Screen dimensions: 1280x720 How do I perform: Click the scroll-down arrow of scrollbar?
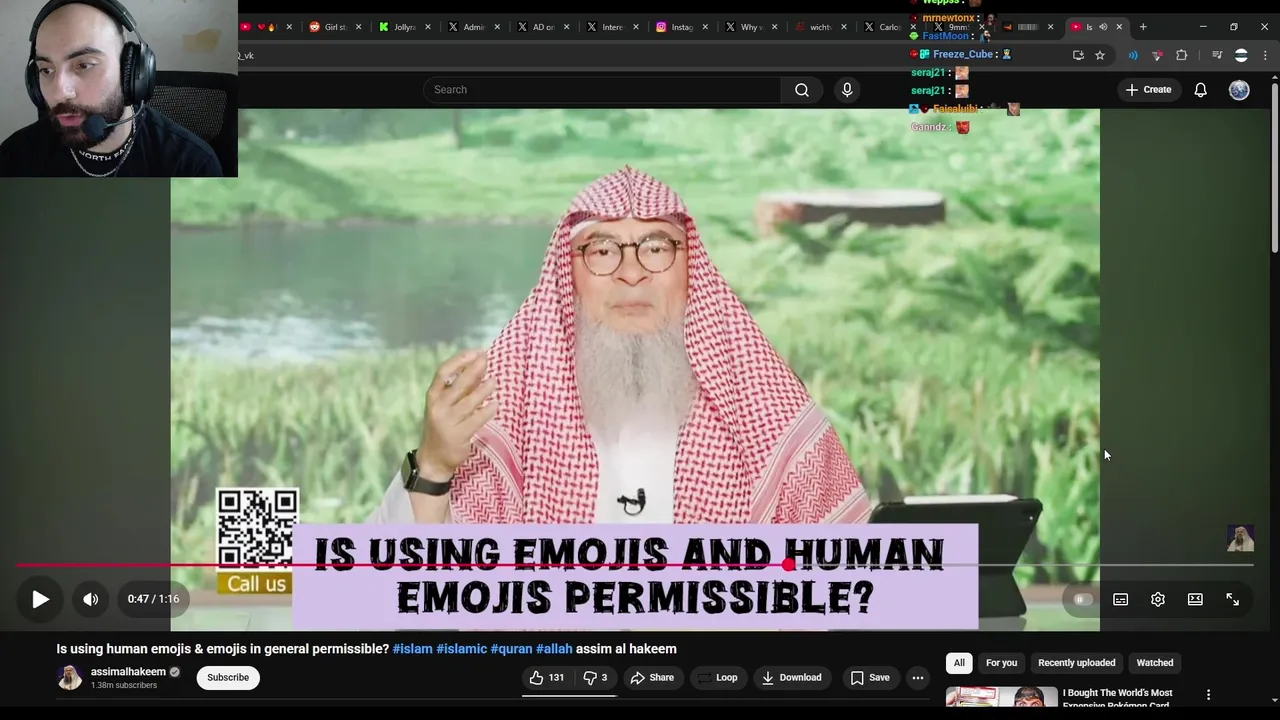[1274, 700]
